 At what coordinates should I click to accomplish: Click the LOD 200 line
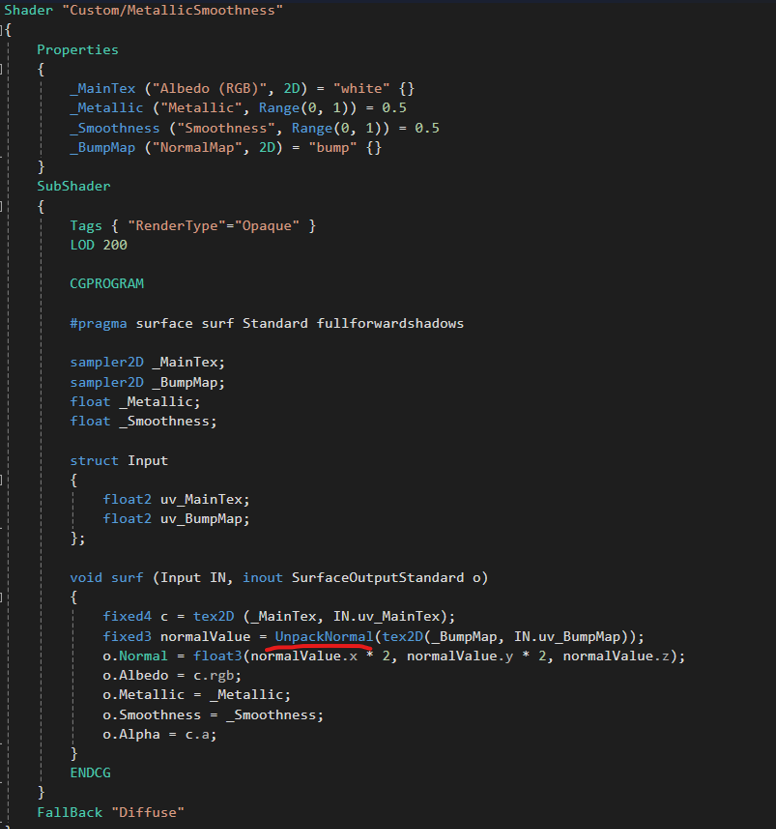[98, 245]
